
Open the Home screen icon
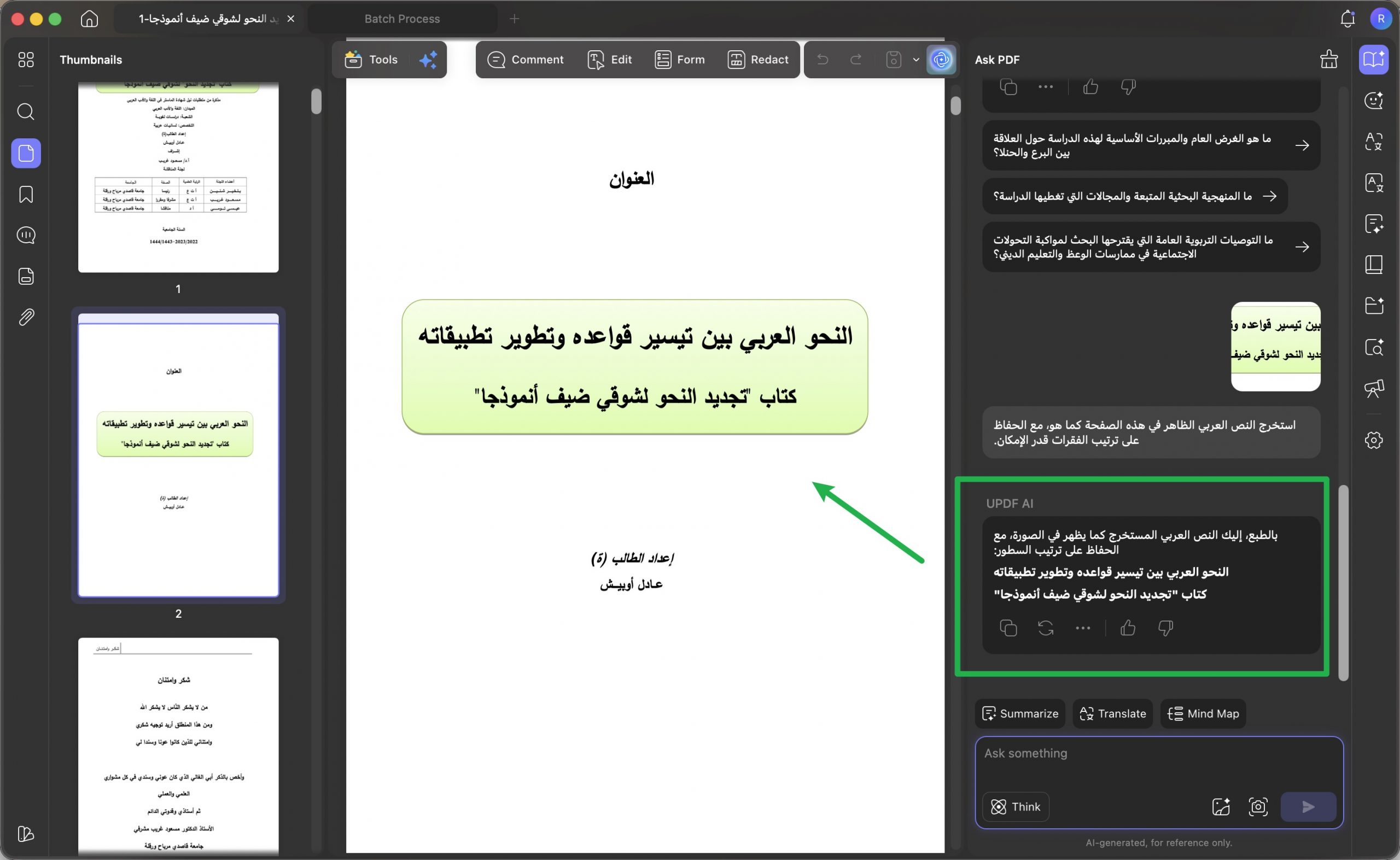89,19
